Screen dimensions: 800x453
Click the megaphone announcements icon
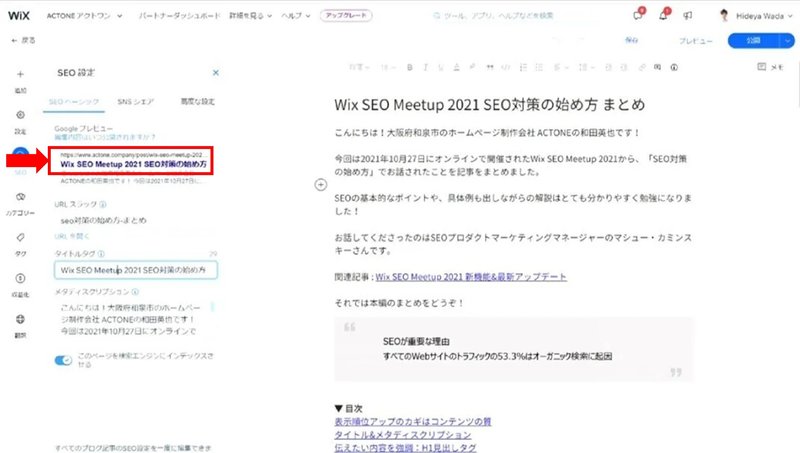coord(688,16)
